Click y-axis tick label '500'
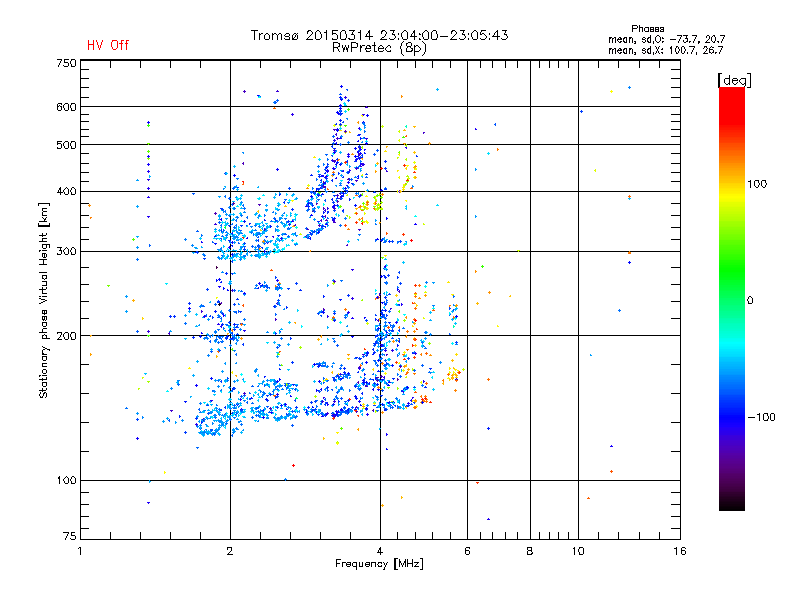The width and height of the screenshot is (800, 600). pos(66,145)
